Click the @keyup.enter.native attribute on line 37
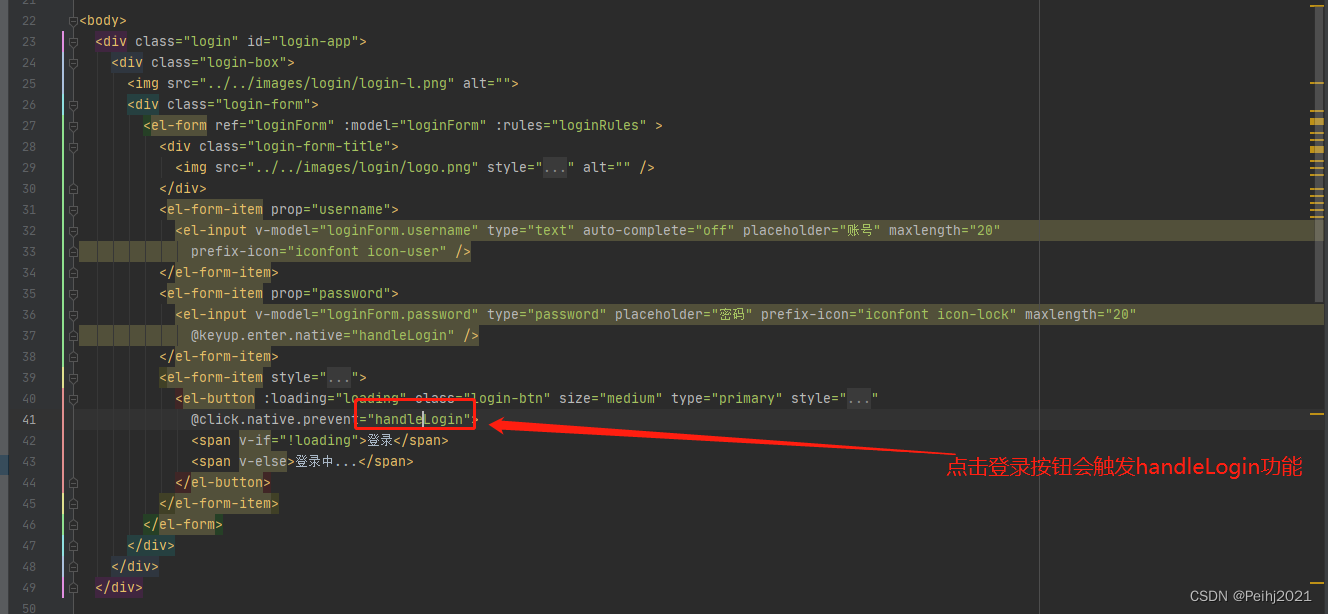The width and height of the screenshot is (1328, 614). pos(323,336)
